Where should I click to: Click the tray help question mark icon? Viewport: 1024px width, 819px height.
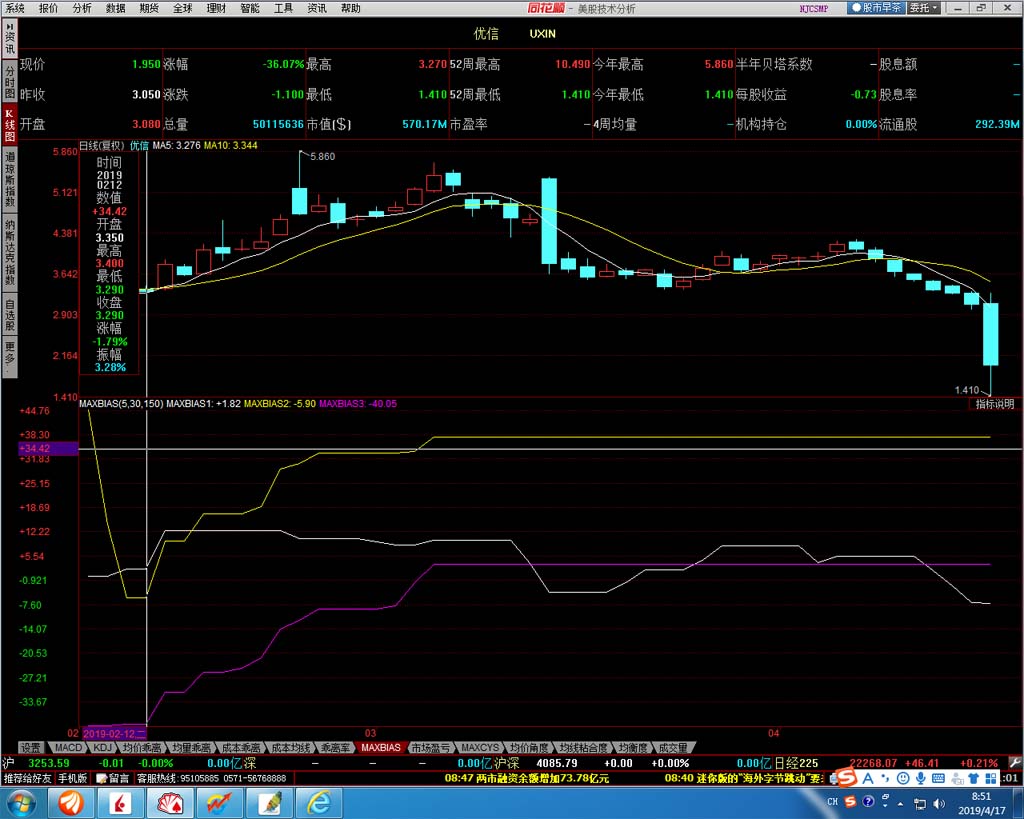point(869,801)
